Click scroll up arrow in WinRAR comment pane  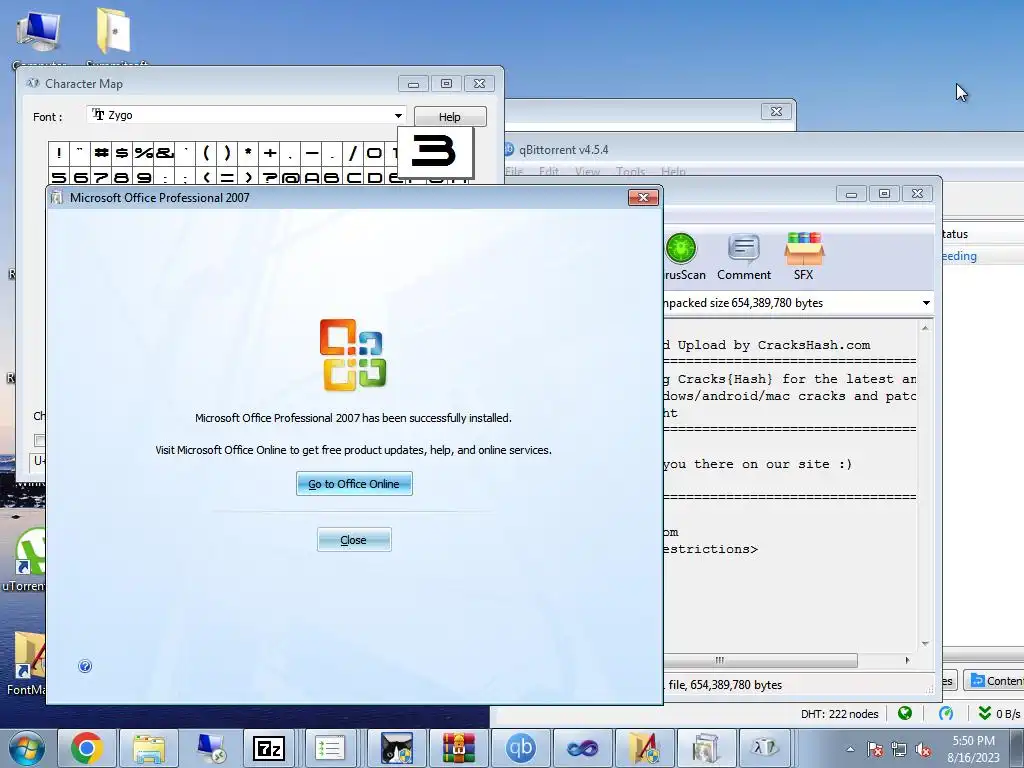coord(925,328)
